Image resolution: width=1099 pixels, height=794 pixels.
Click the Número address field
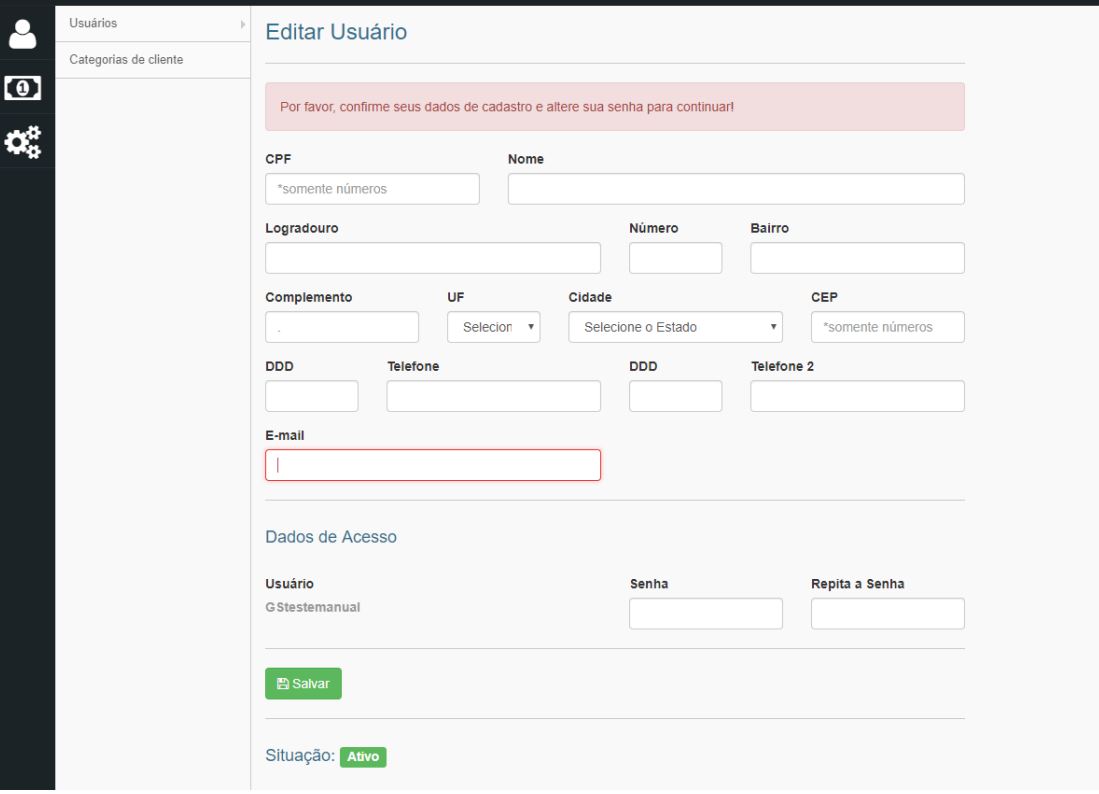pos(675,258)
